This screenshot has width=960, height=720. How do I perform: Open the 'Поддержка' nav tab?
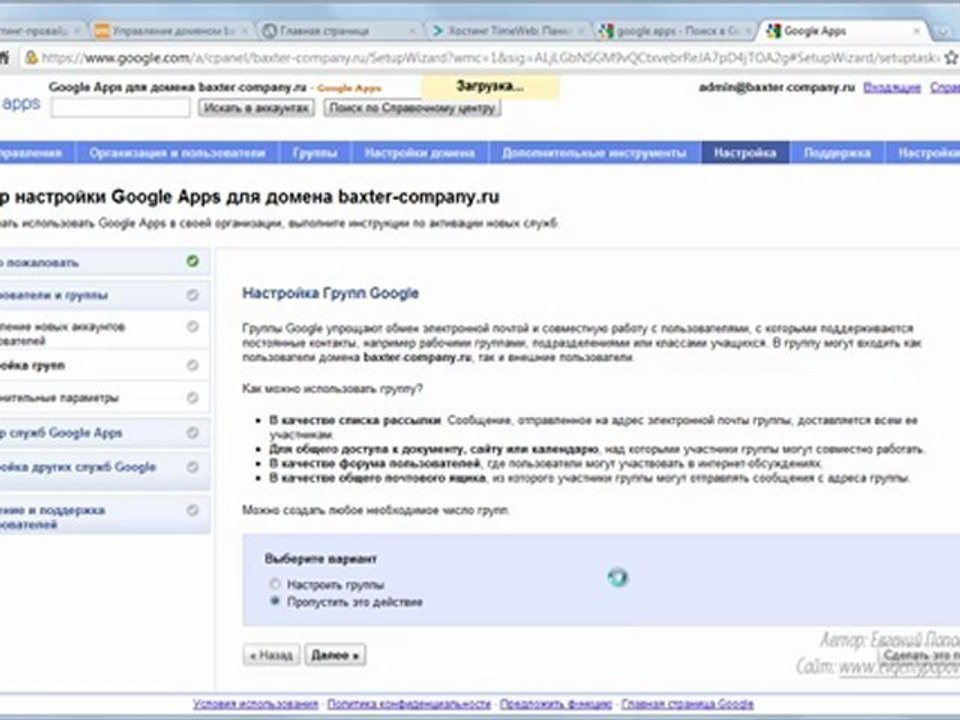837,152
